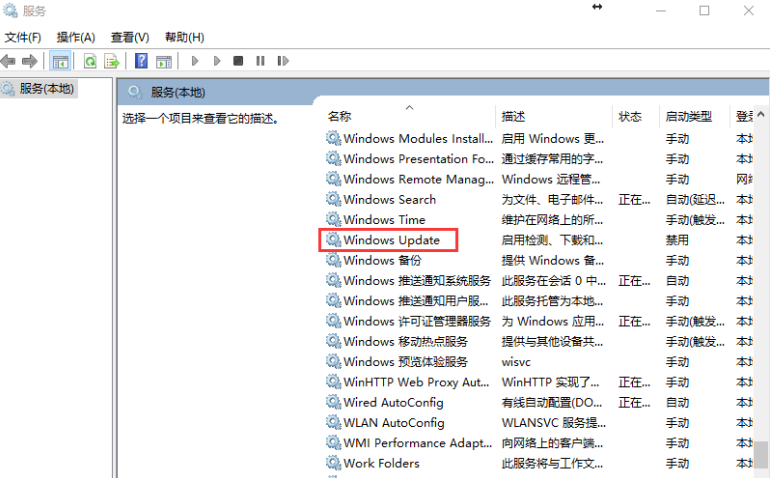Open the 操作(A) menu

76,37
